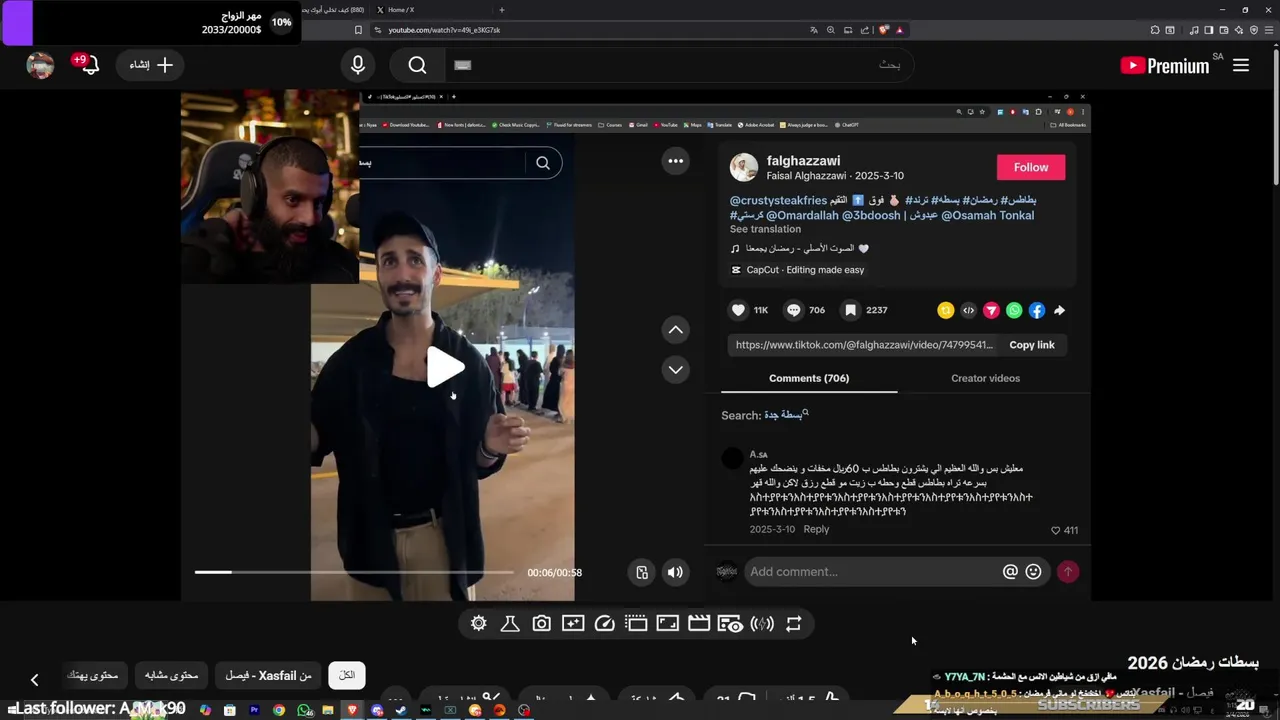Click the بسطة جدة search suggestion link

[x=786, y=415]
